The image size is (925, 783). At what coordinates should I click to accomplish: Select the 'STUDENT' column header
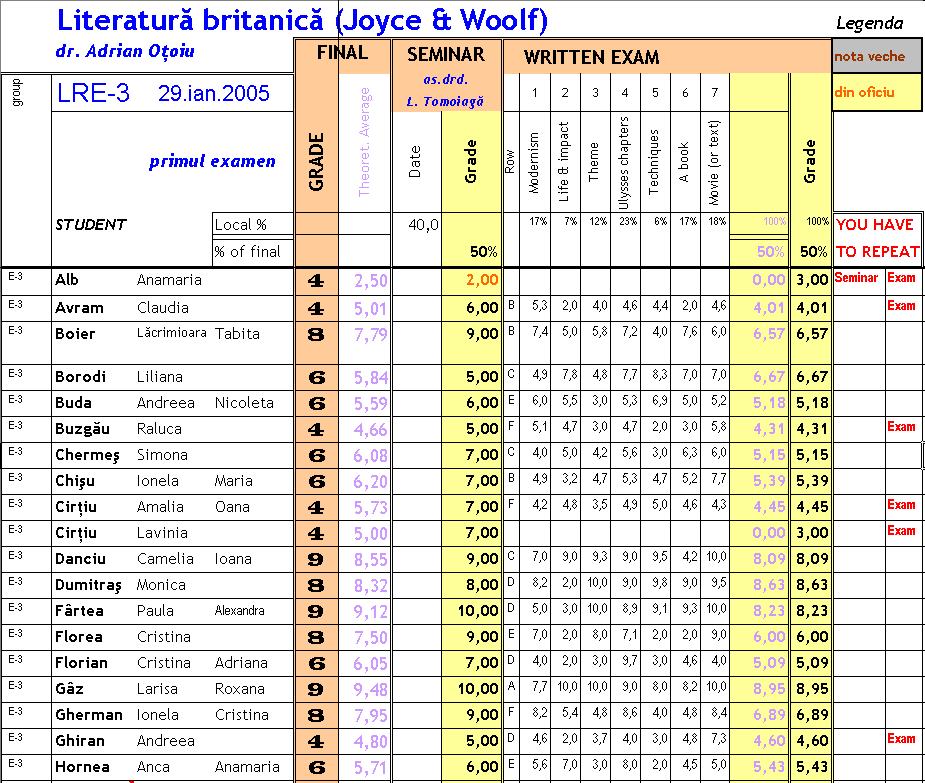(x=90, y=225)
